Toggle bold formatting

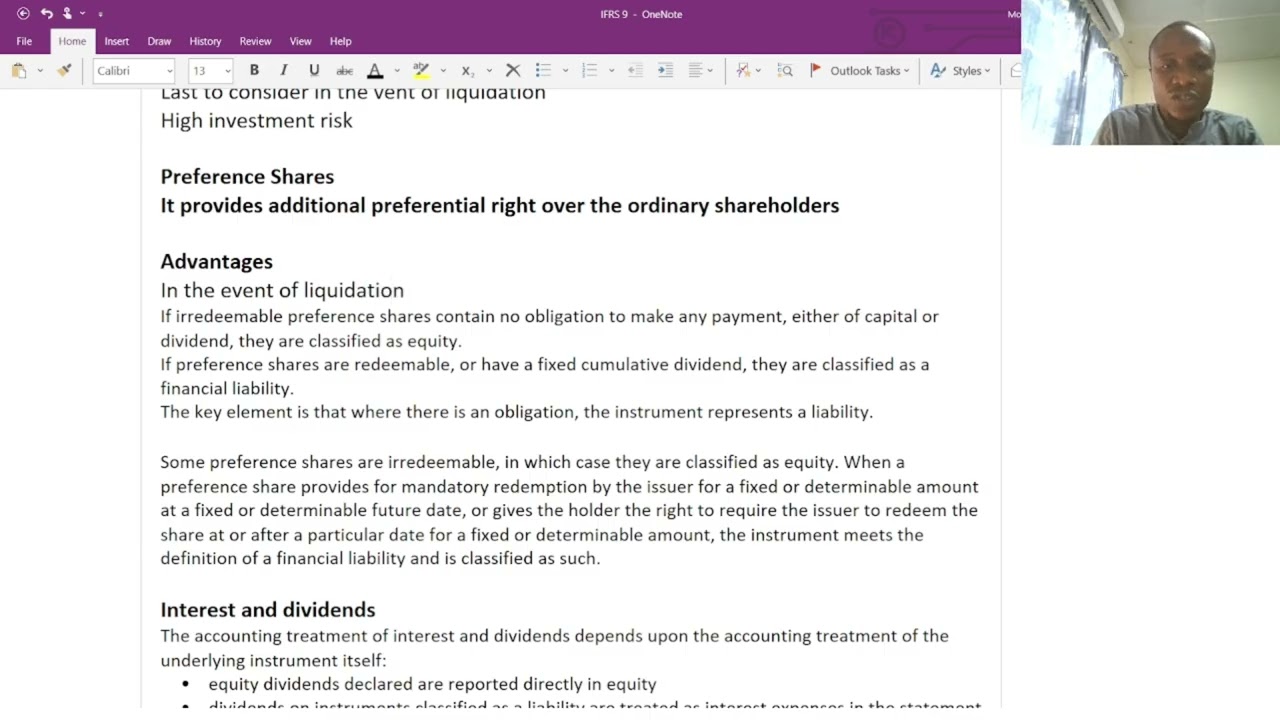click(254, 70)
